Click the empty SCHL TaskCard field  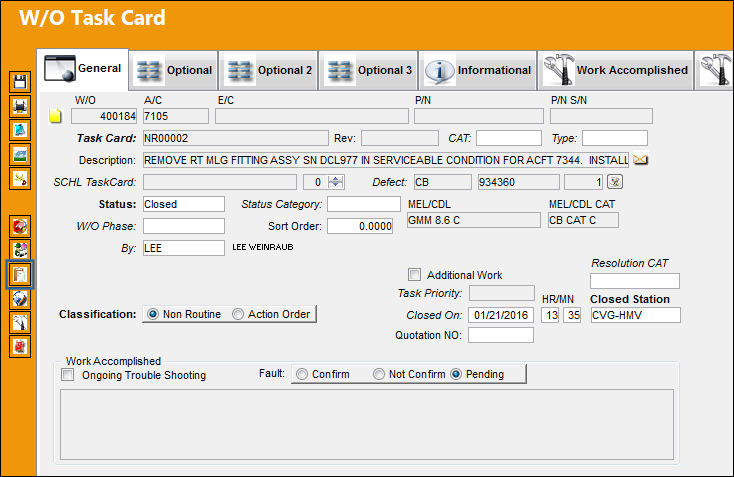(x=220, y=182)
